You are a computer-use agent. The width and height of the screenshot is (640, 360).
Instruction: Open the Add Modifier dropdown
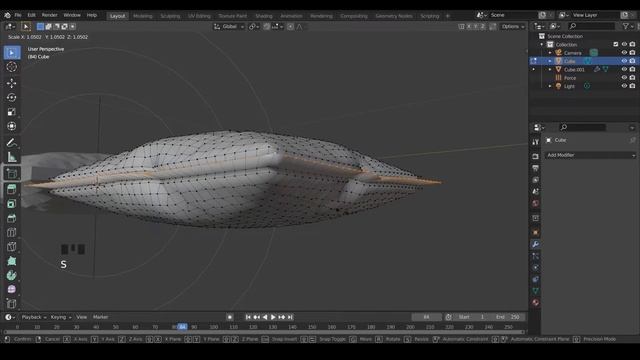click(590, 155)
